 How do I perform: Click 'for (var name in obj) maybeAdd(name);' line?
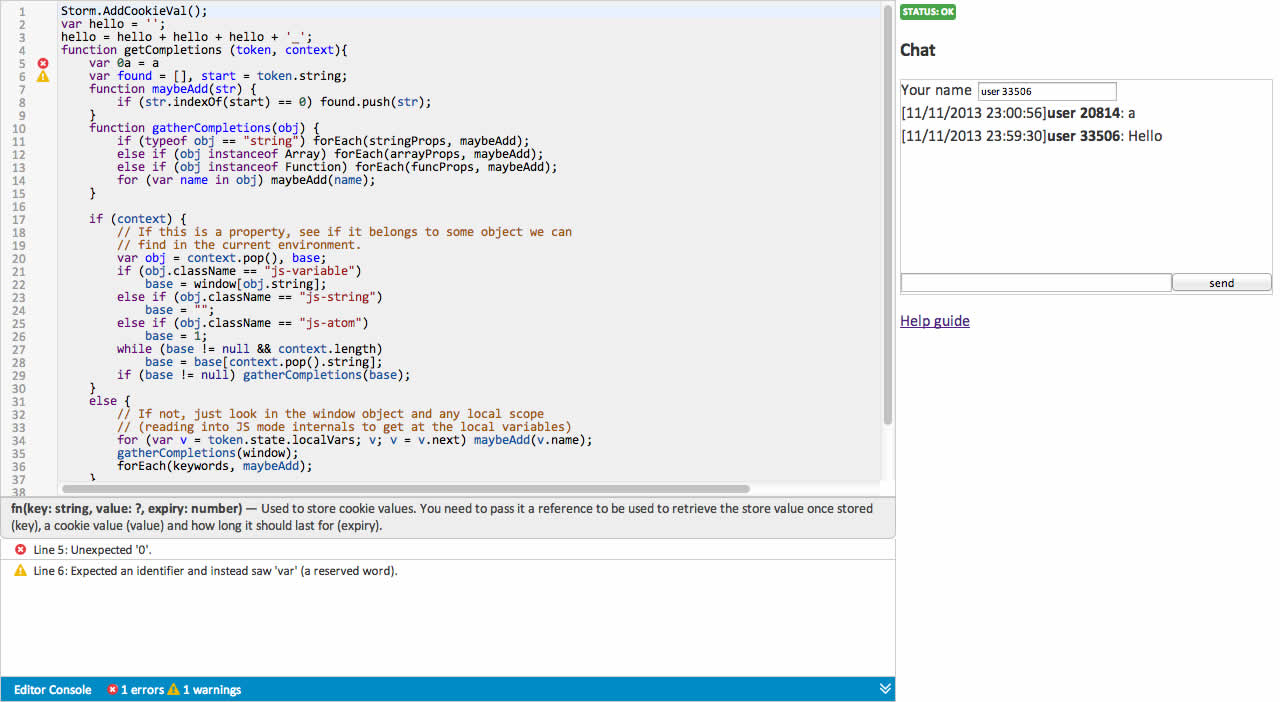click(246, 180)
